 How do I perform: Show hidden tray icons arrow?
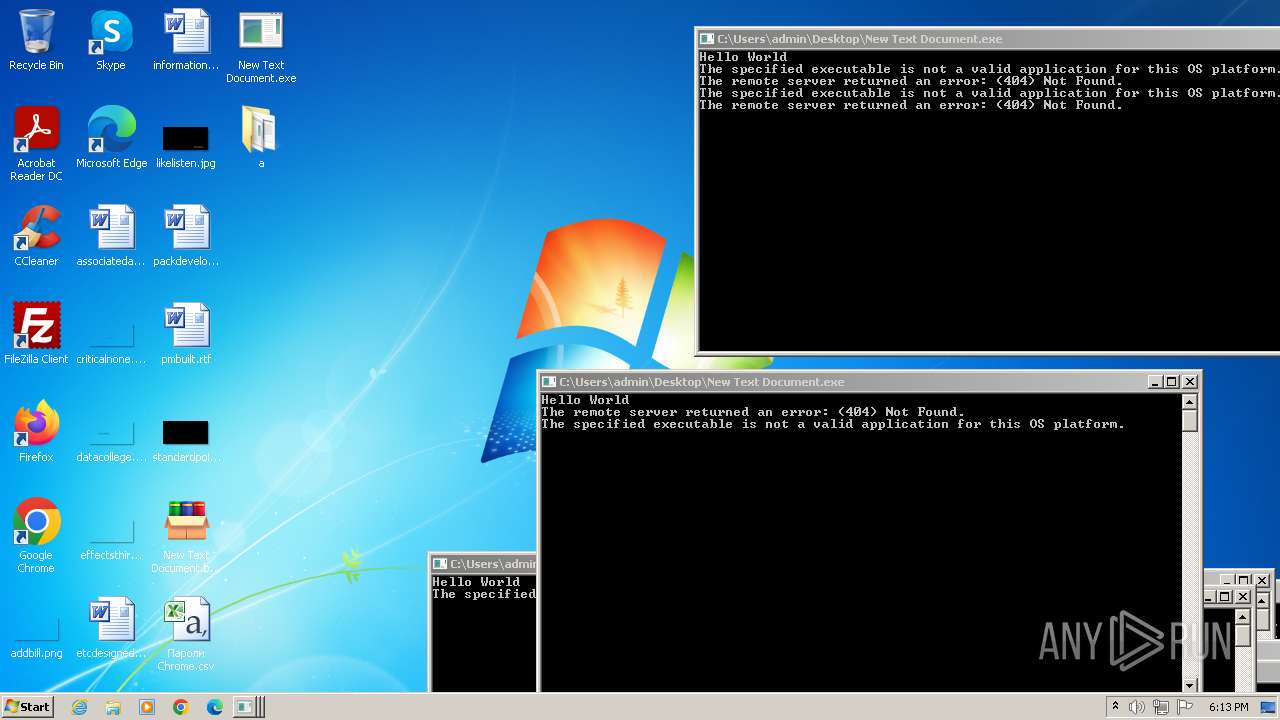click(x=1115, y=707)
